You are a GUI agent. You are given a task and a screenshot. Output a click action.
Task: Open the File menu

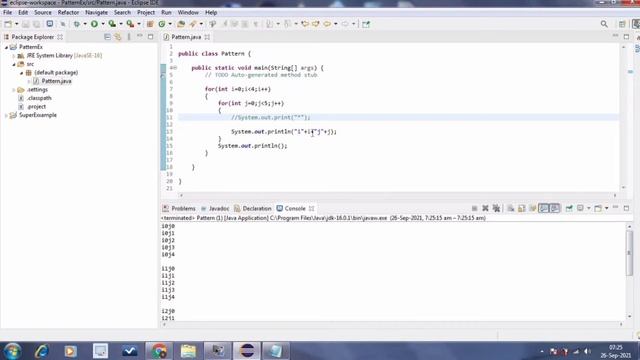pyautogui.click(x=8, y=13)
